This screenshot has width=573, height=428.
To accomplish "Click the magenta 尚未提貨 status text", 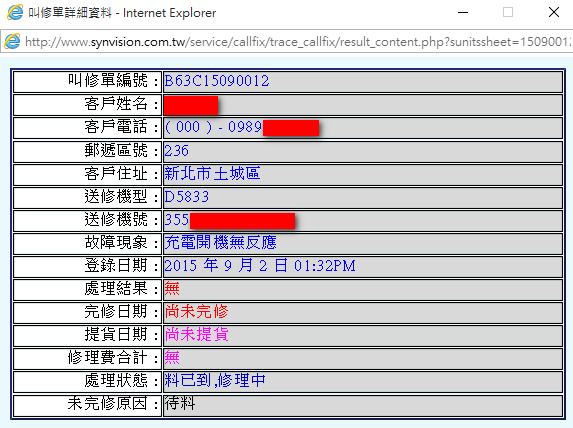I will (x=197, y=335).
